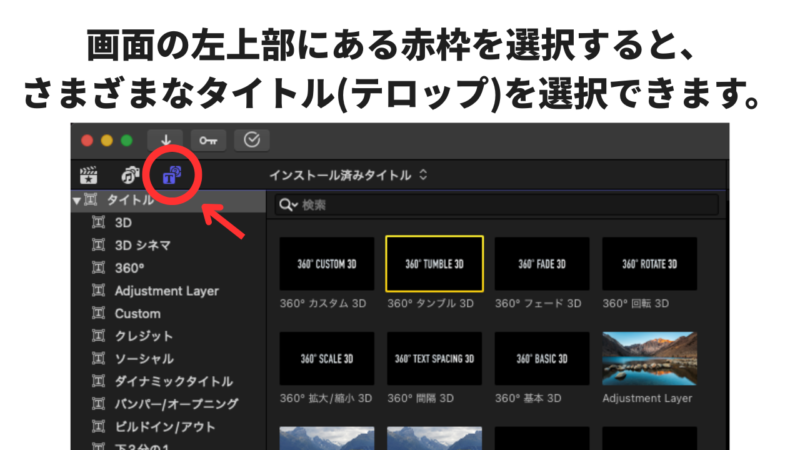Open the keyword editor key button

208,140
